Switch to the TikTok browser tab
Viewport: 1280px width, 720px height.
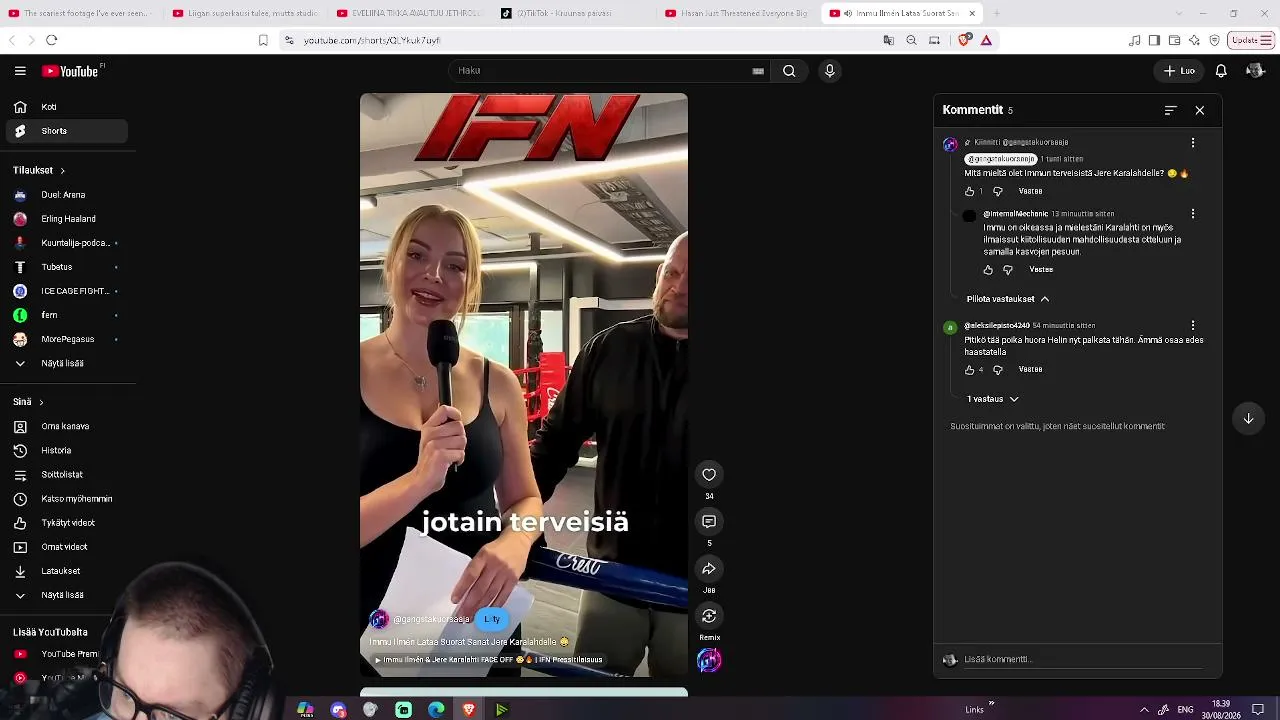point(571,13)
